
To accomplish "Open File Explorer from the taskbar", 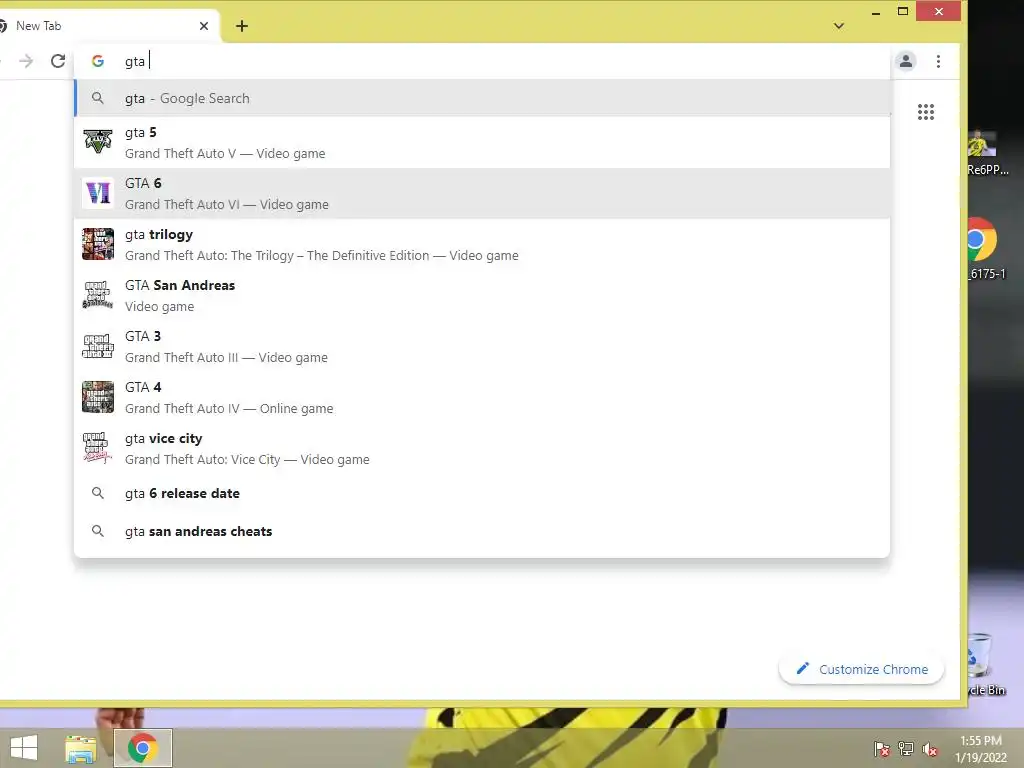I will click(x=80, y=748).
